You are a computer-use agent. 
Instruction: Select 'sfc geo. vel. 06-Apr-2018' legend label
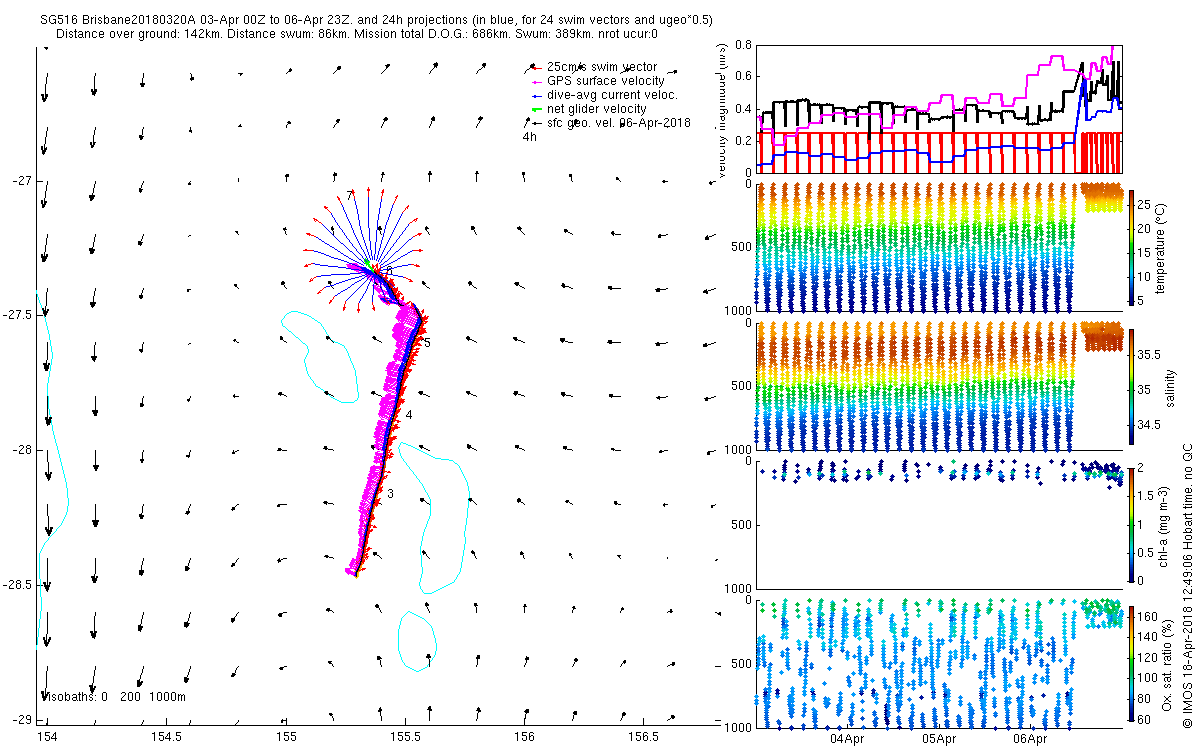pyautogui.click(x=620, y=122)
